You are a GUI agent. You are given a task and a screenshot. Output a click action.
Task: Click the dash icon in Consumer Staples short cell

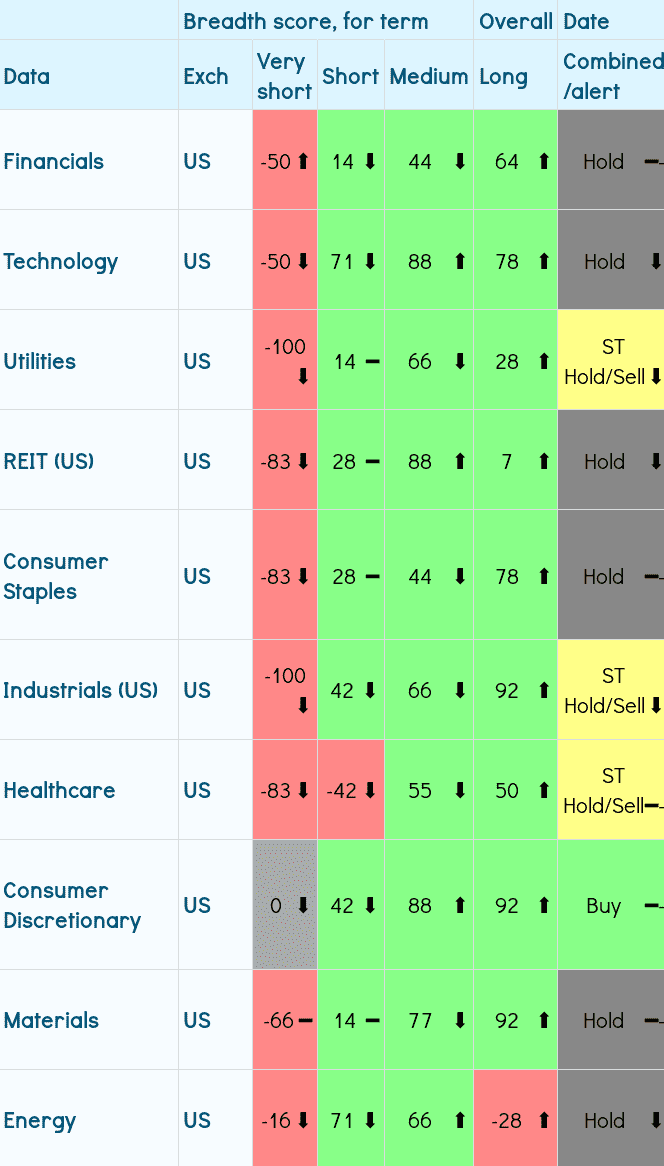[372, 576]
